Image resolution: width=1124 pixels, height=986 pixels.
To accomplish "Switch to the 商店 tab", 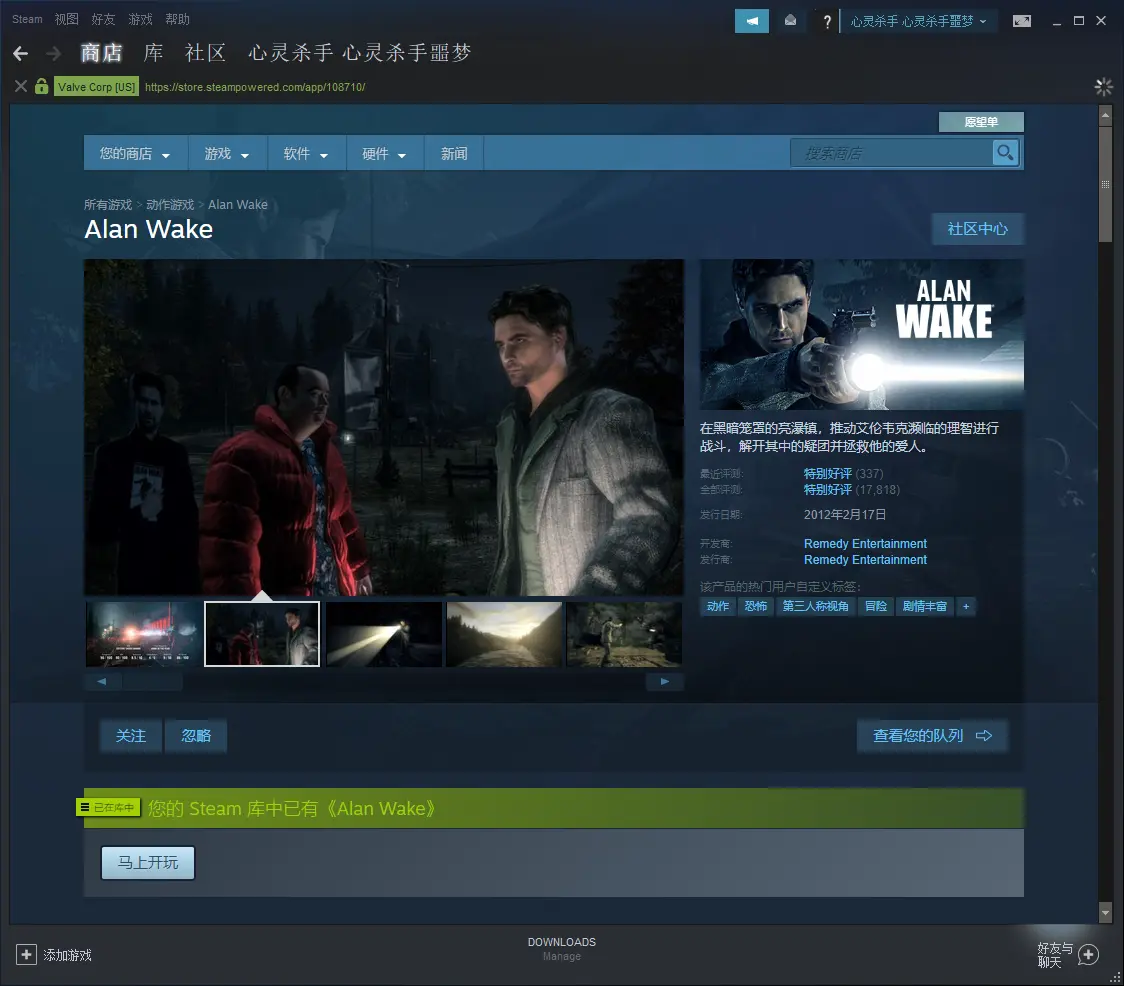I will point(101,53).
